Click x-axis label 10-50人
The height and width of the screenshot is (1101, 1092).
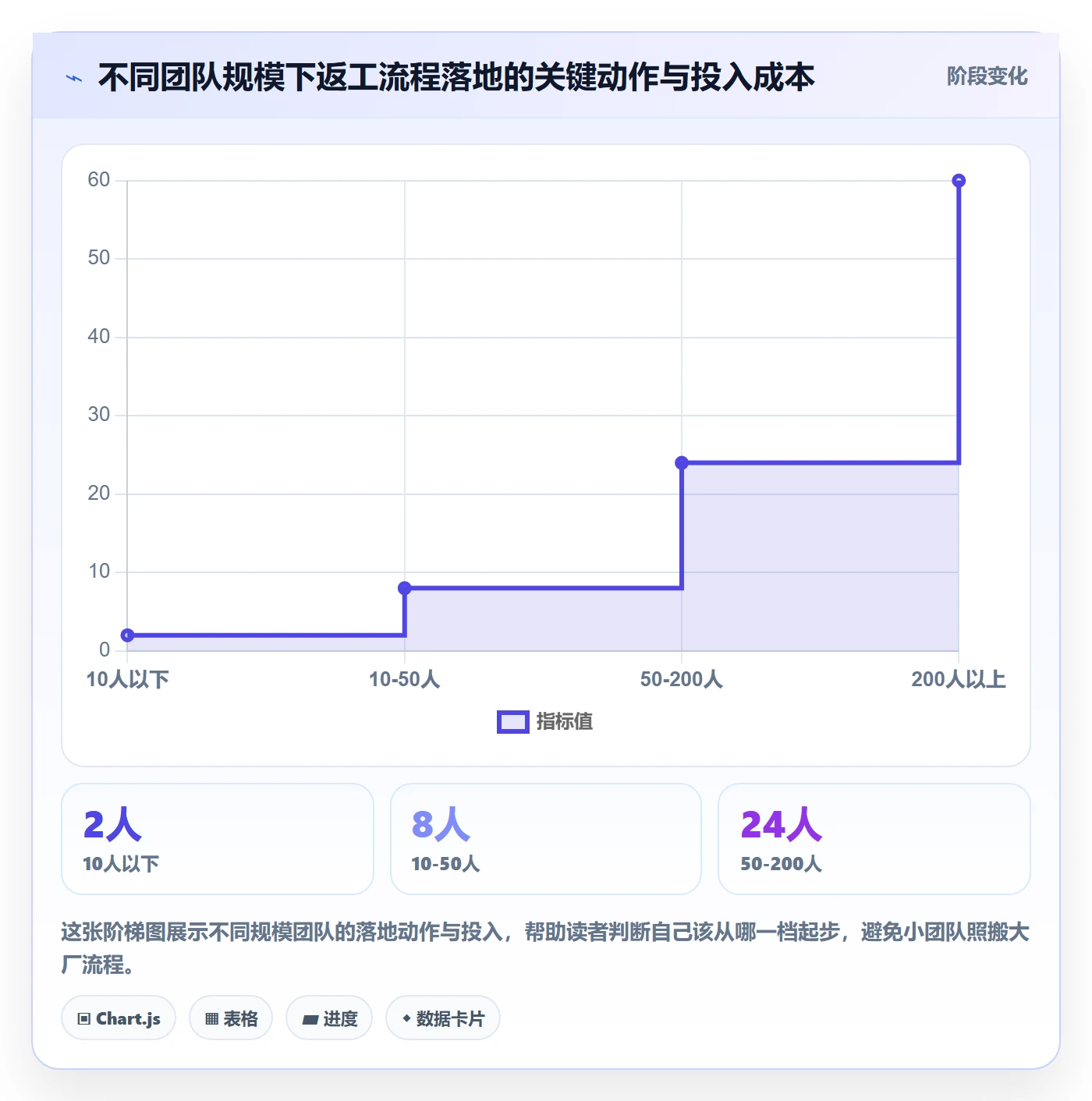405,680
